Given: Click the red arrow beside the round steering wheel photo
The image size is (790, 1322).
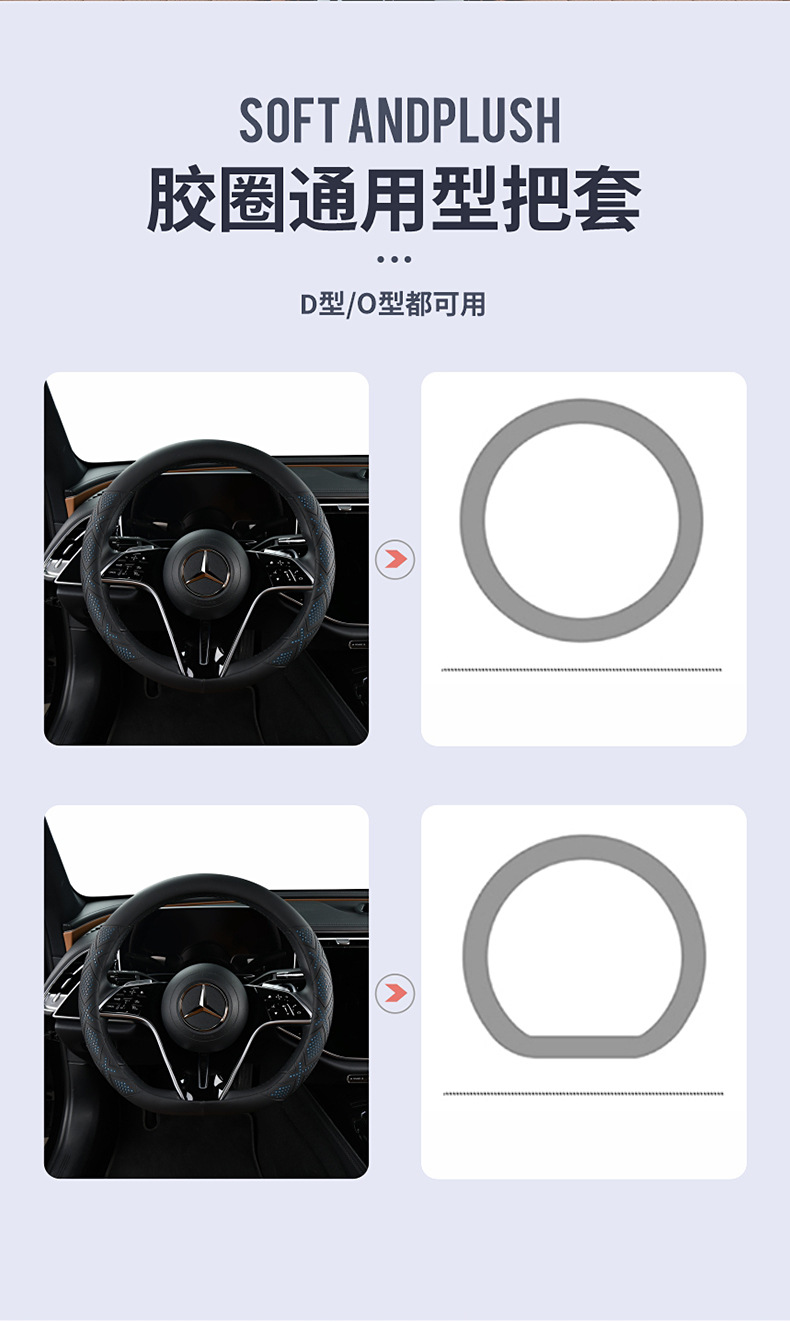Looking at the screenshot, I should (395, 559).
